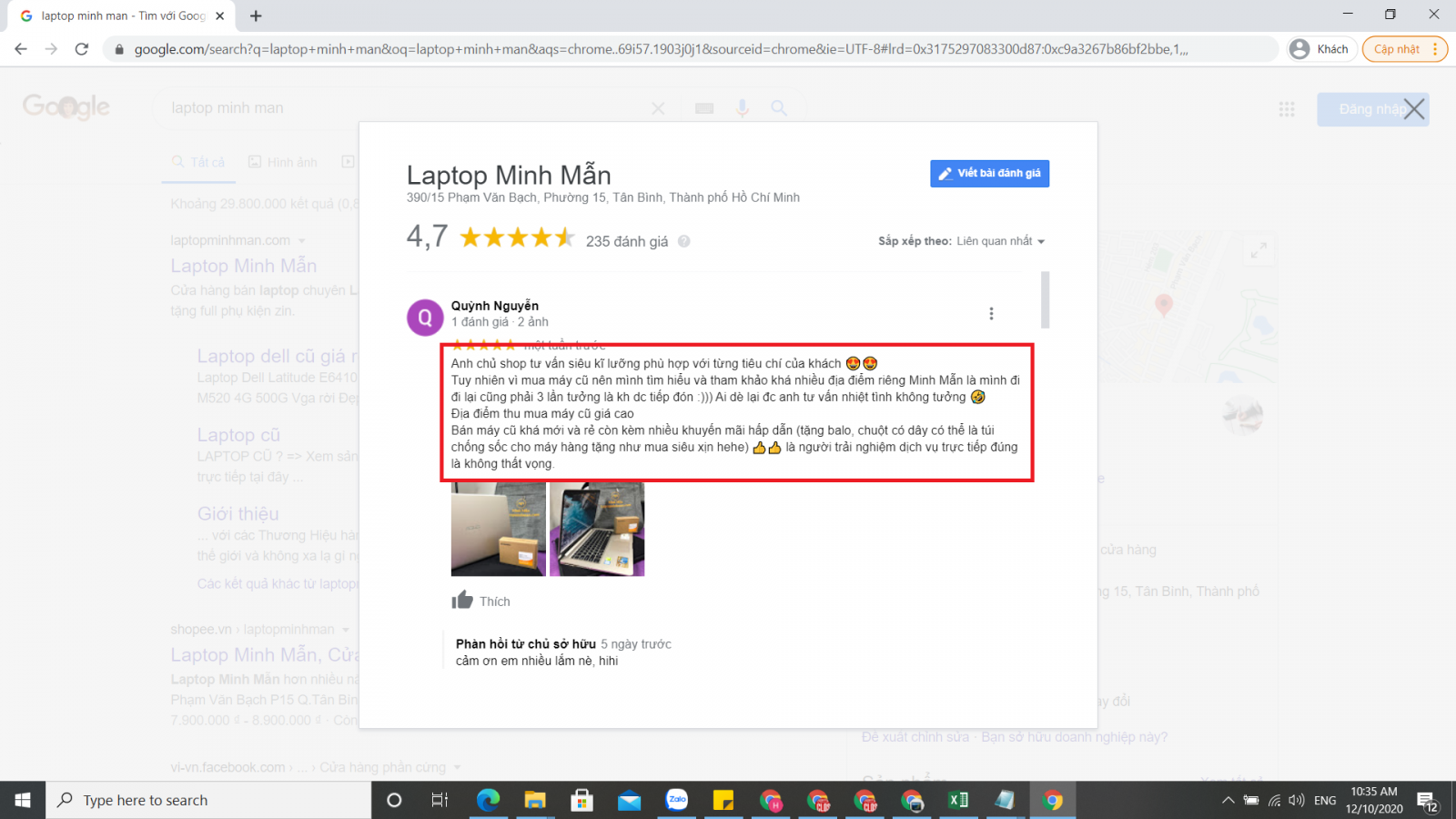Click the taskbar Type here to search box
The height and width of the screenshot is (819, 1456).
click(x=209, y=800)
